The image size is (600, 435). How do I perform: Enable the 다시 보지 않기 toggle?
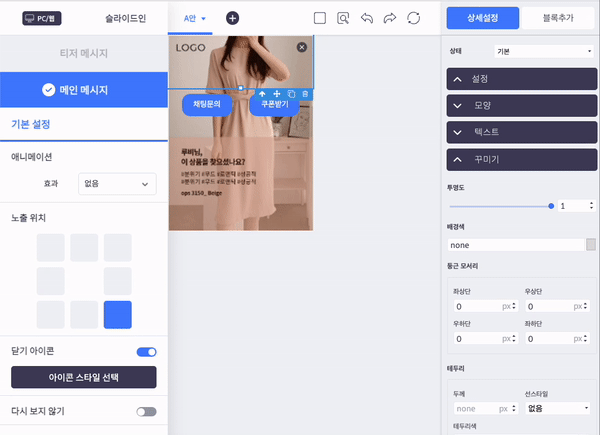(x=146, y=411)
